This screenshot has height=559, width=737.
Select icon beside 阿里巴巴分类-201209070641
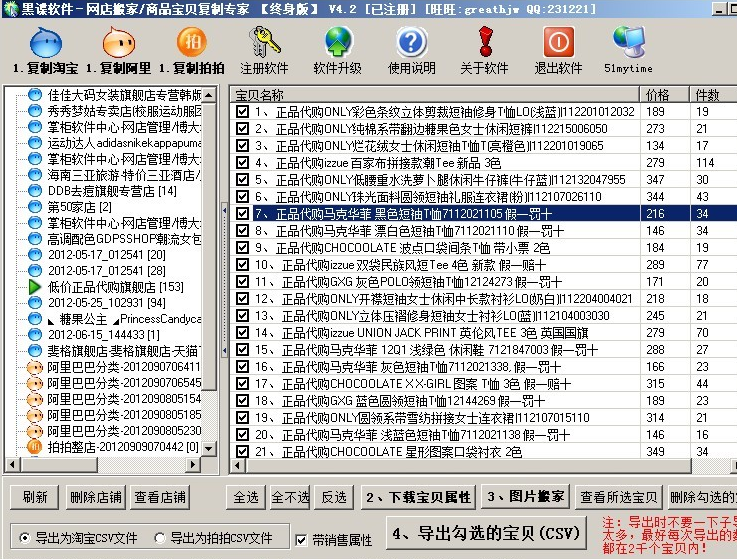pyautogui.click(x=35, y=367)
